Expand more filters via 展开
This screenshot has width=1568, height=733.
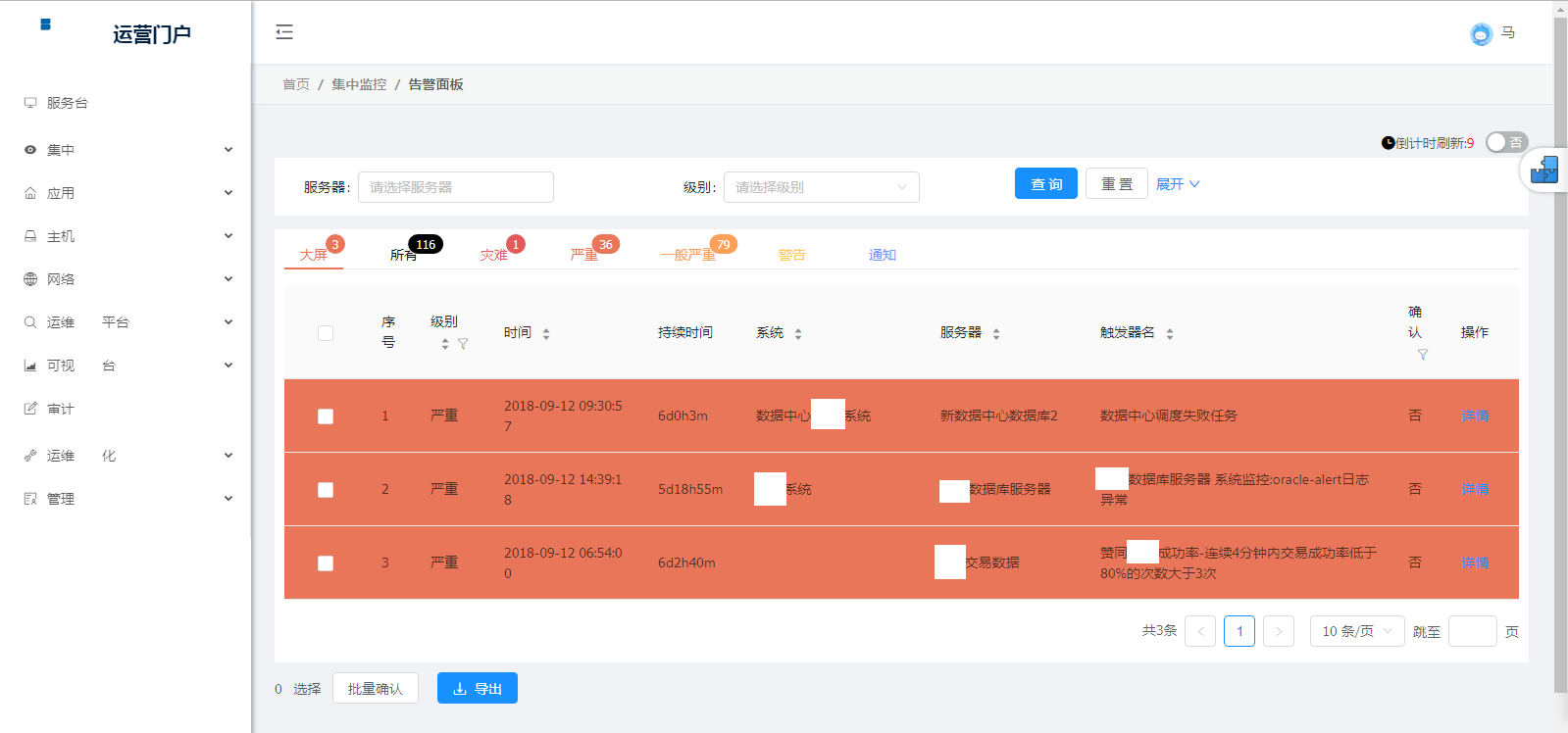tap(1178, 184)
